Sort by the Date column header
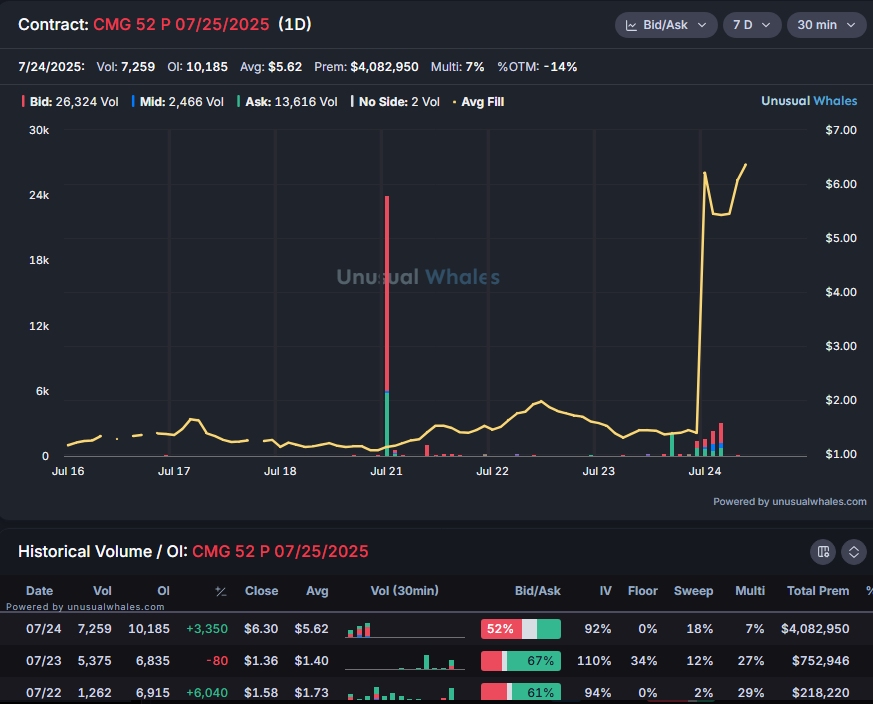Screen dimensions: 873x704 click(40, 591)
